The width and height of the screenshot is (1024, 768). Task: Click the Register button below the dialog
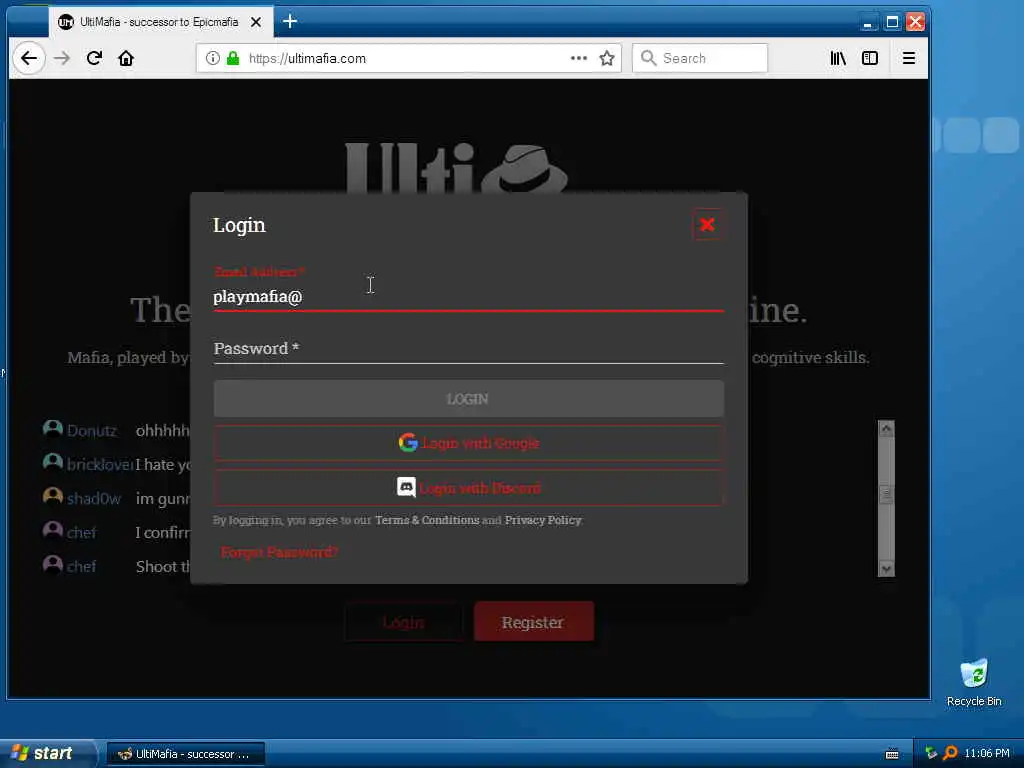[x=534, y=622]
